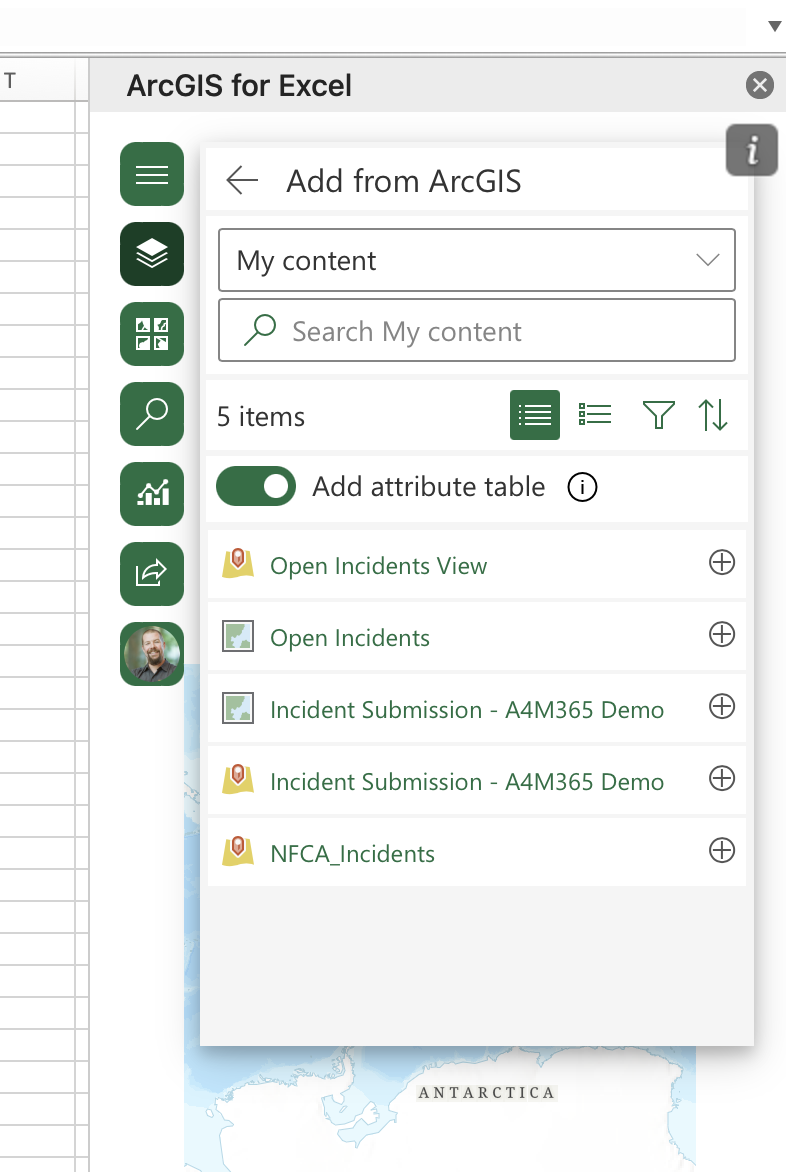Expand dropdown arrow at top right
This screenshot has height=1172, width=786.
pos(774,26)
